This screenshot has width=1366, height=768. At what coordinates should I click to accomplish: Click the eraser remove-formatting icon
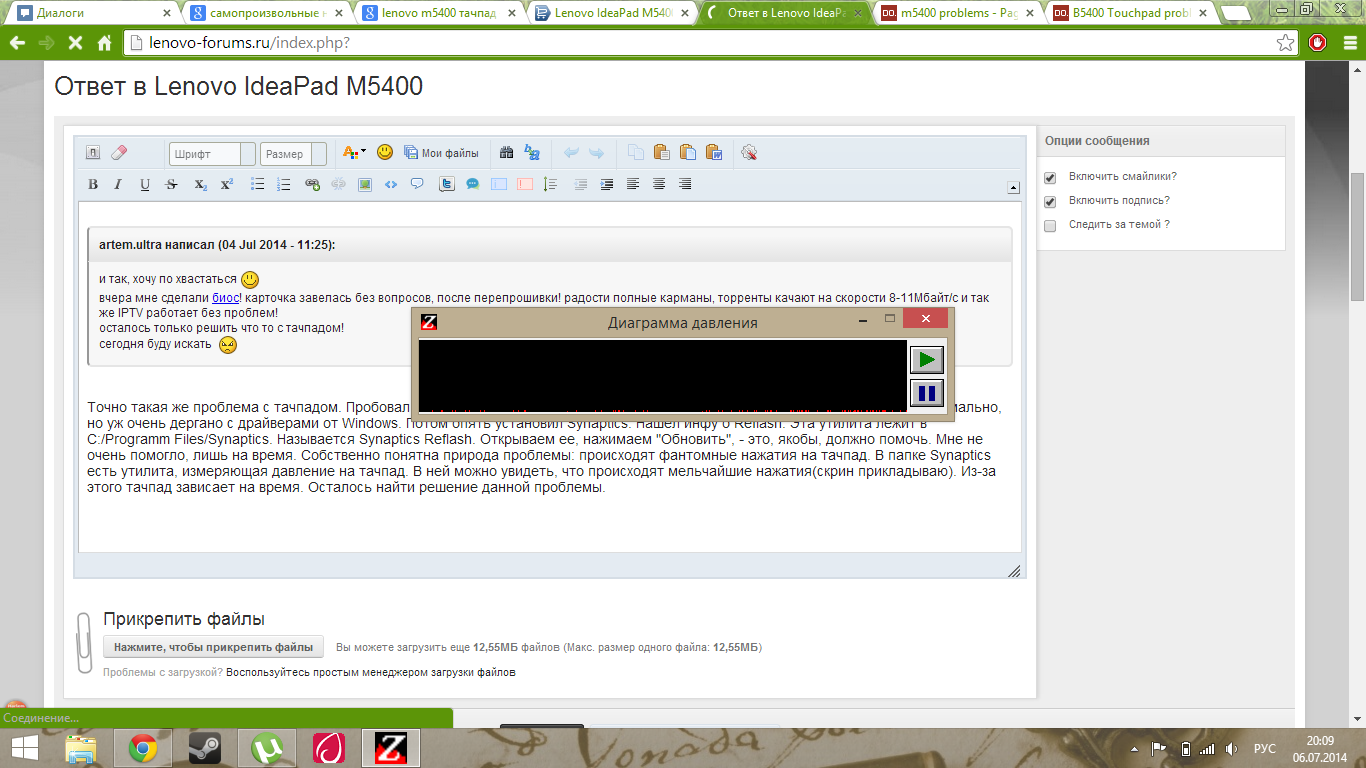click(x=119, y=153)
